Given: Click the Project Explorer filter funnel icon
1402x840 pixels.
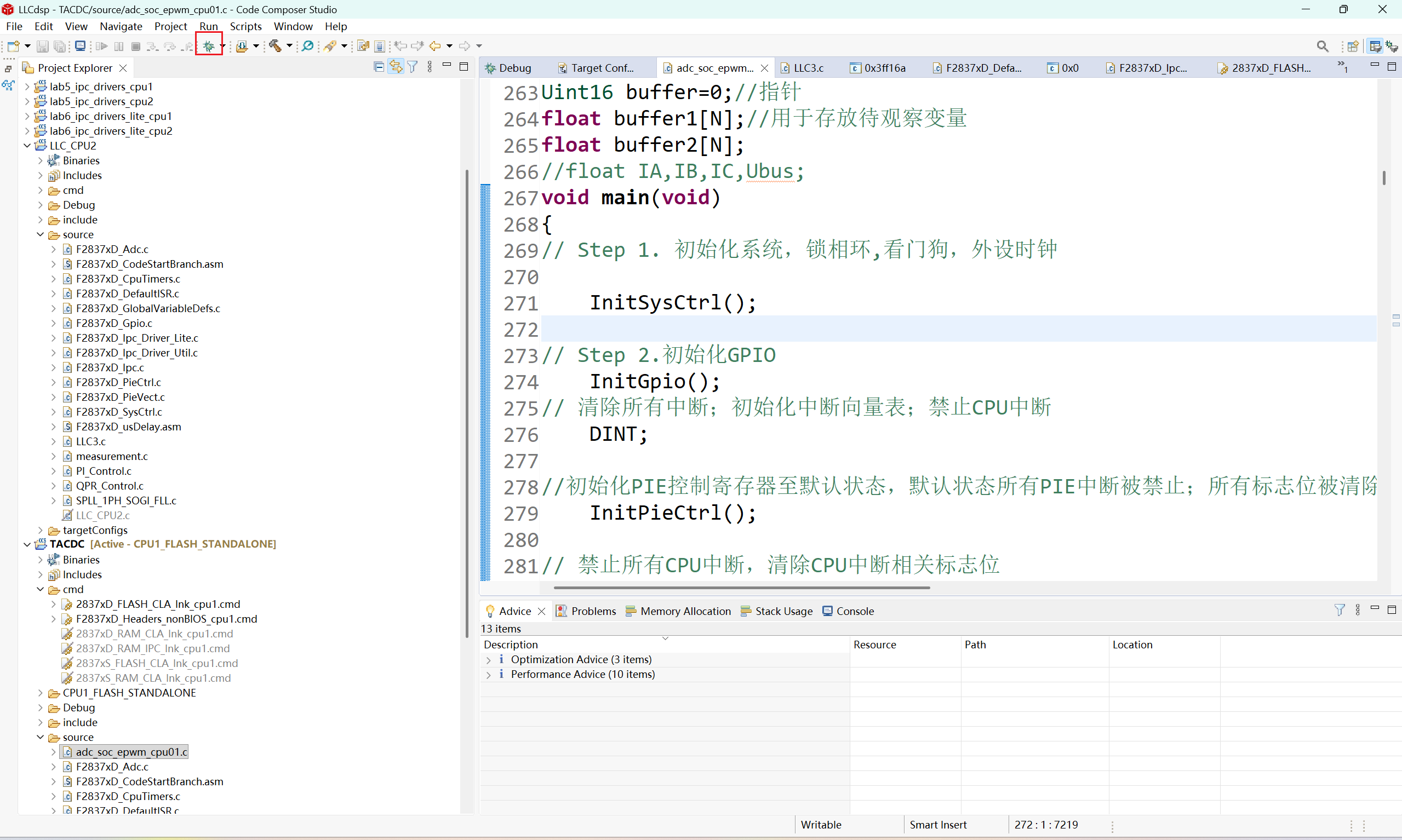Looking at the screenshot, I should 413,67.
